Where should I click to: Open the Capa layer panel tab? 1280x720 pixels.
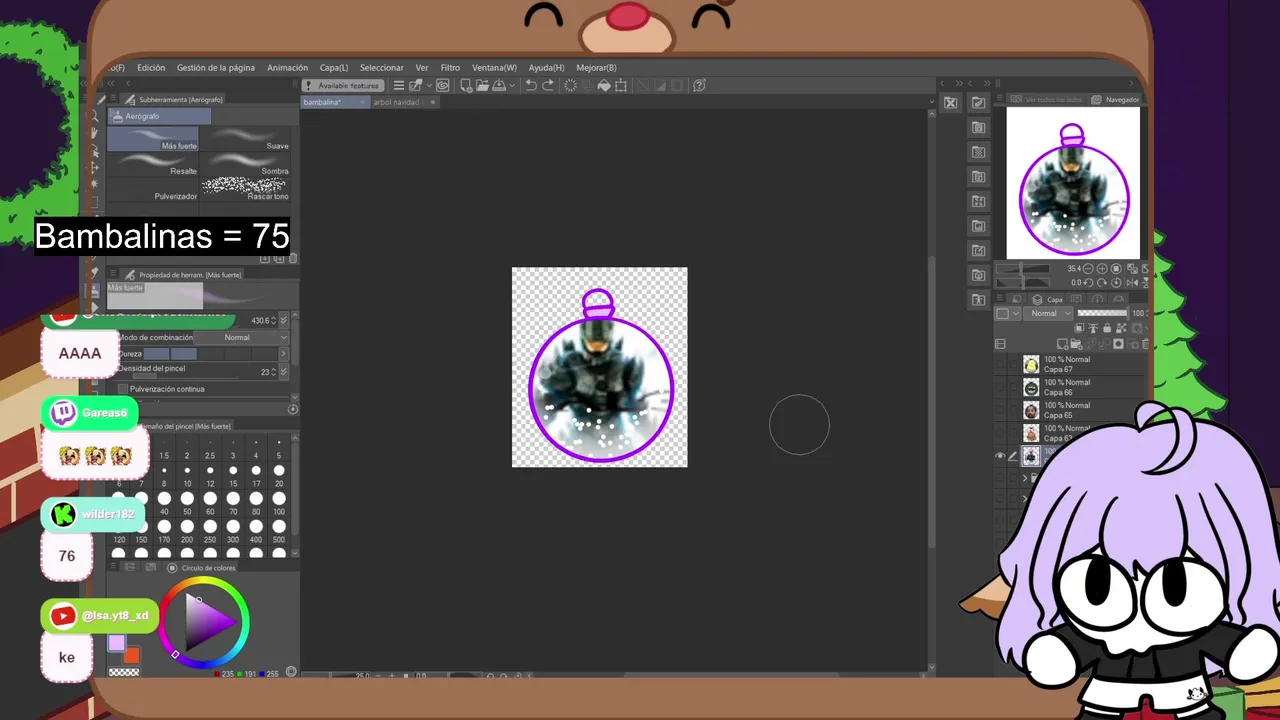tap(1047, 300)
